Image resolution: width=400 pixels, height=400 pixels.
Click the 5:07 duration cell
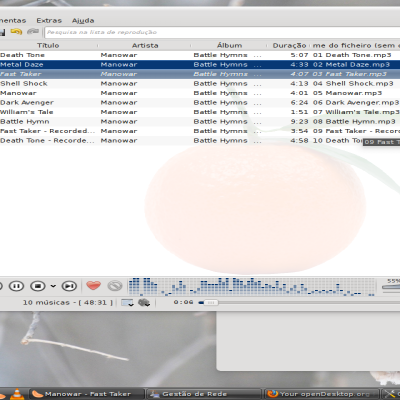click(299, 55)
